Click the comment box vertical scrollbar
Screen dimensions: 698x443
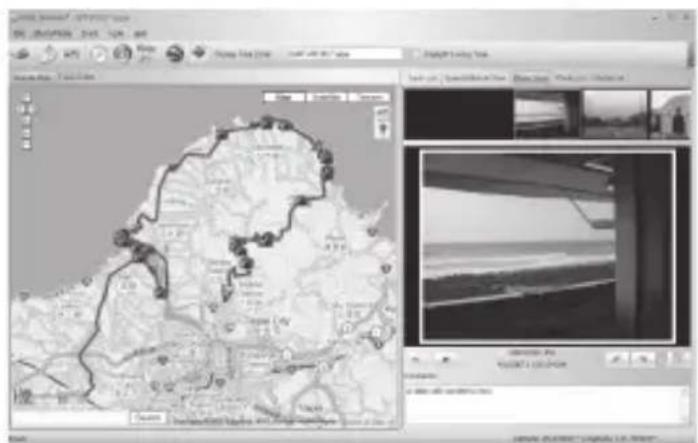[686, 404]
